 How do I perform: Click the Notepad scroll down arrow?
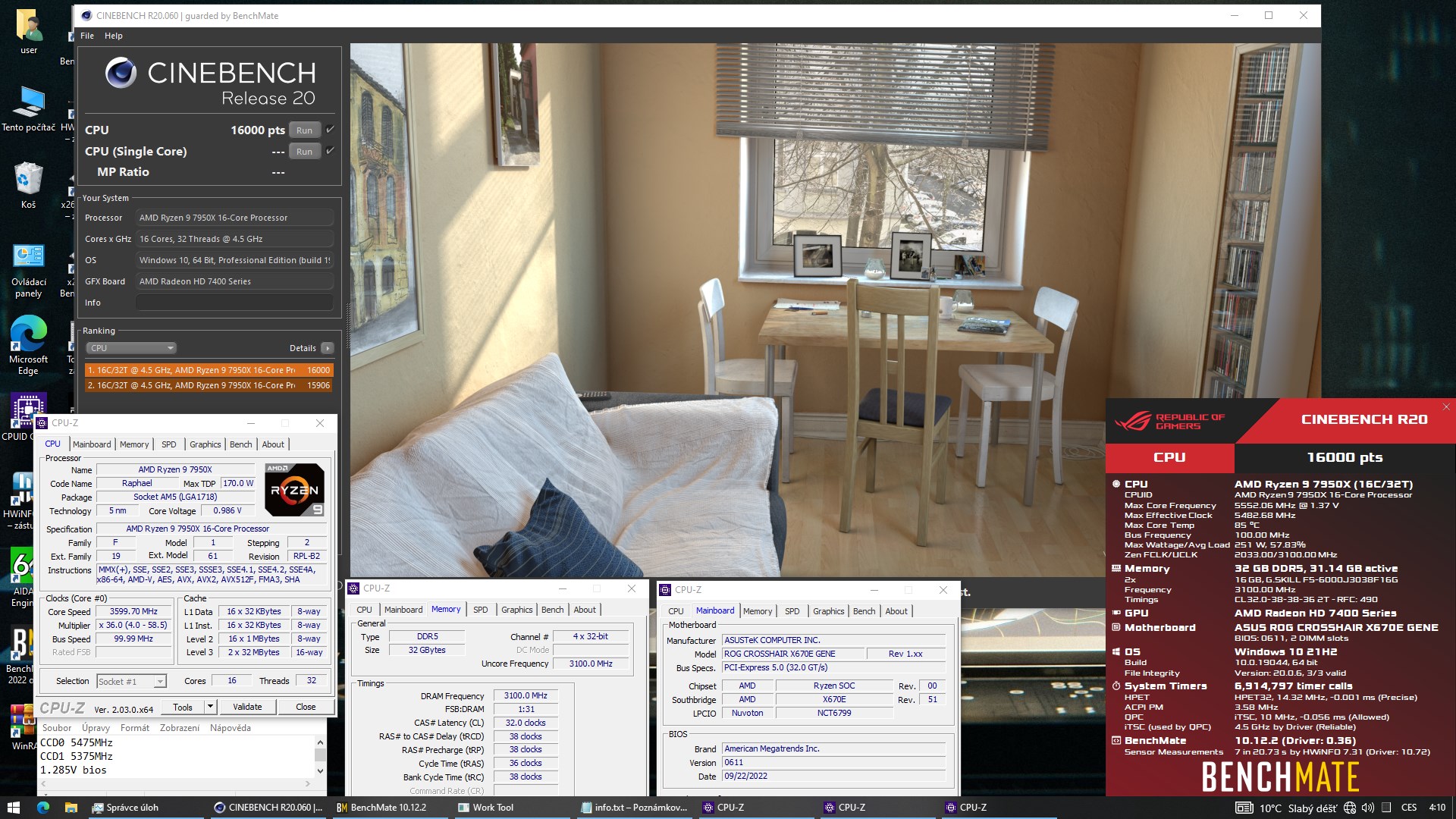[x=320, y=770]
